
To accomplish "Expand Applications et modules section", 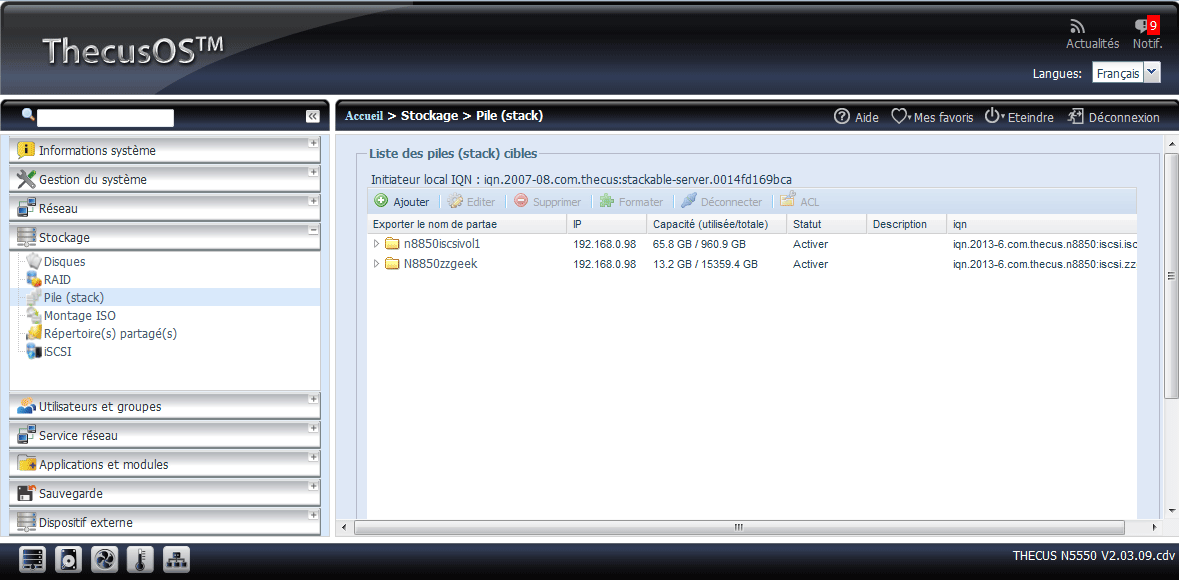I will coord(165,464).
